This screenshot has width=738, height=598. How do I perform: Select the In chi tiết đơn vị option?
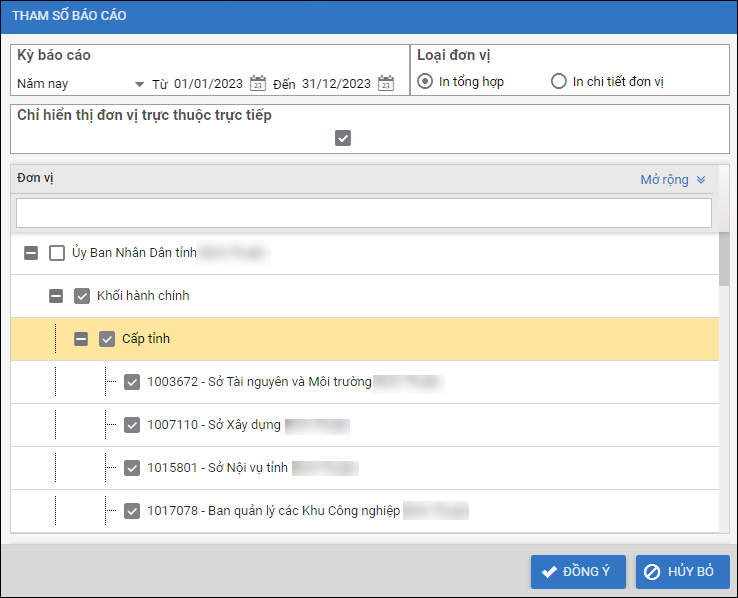point(559,82)
